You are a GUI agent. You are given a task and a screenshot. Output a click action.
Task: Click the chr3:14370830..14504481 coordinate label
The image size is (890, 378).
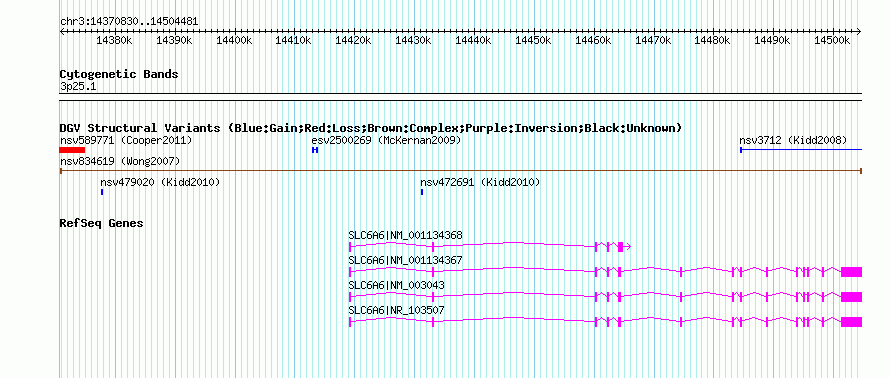pyautogui.click(x=129, y=22)
